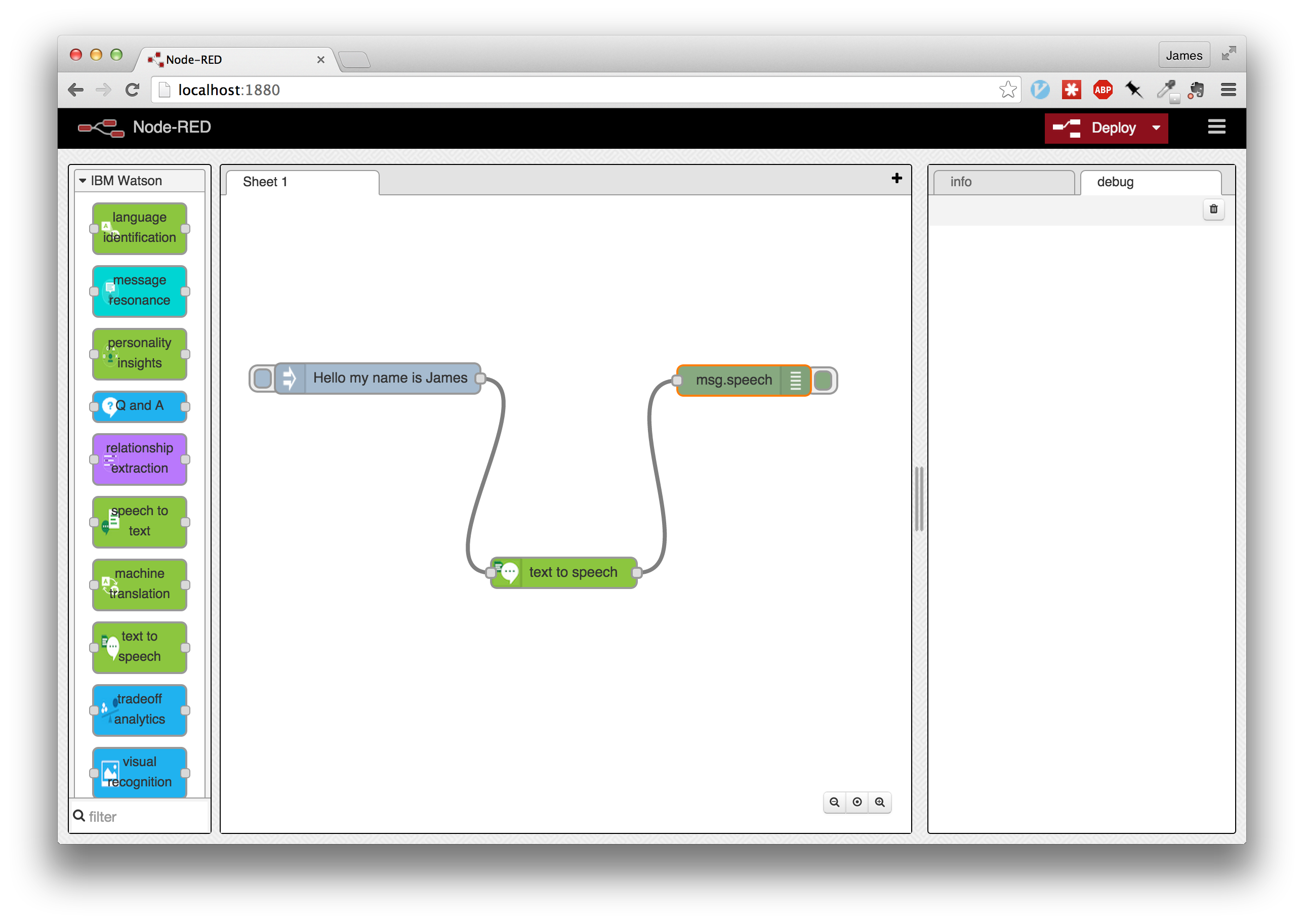Click the sidebar resize handle
The image size is (1304, 924).
[919, 498]
